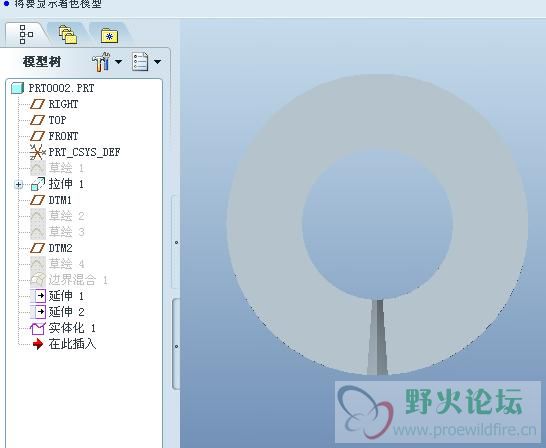546x448 pixels.
Task: Select the FRONT datum plane
Action: tap(54, 136)
